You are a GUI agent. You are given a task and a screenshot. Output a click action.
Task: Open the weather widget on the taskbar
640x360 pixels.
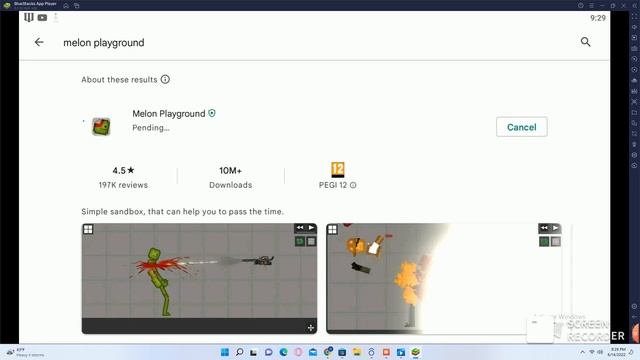(25, 352)
